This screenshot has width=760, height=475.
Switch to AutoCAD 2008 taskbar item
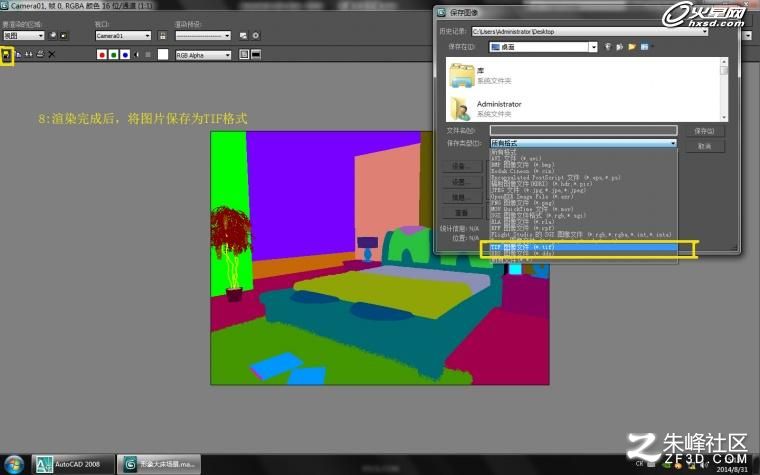point(73,464)
